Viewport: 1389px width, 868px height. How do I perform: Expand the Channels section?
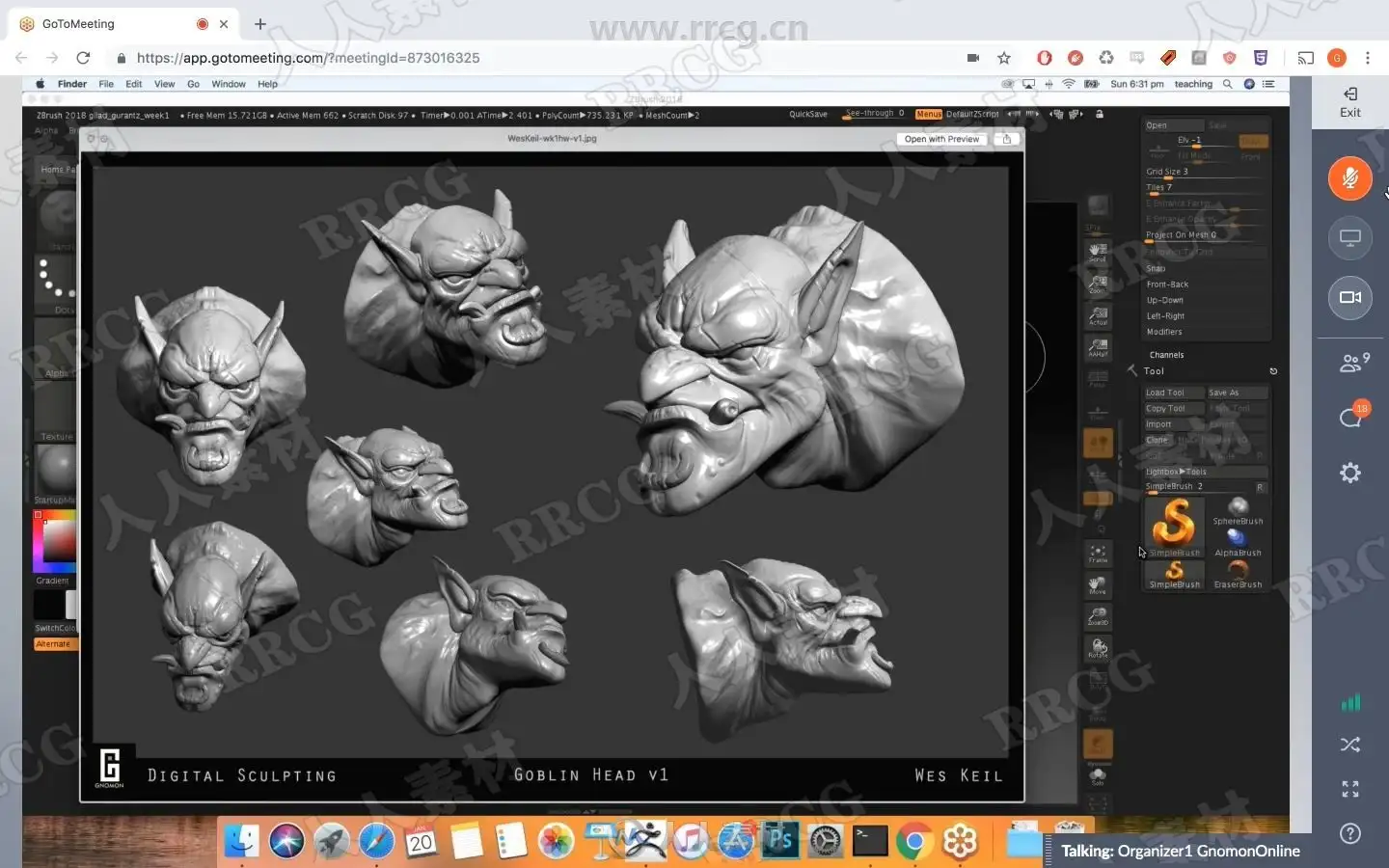click(1166, 355)
